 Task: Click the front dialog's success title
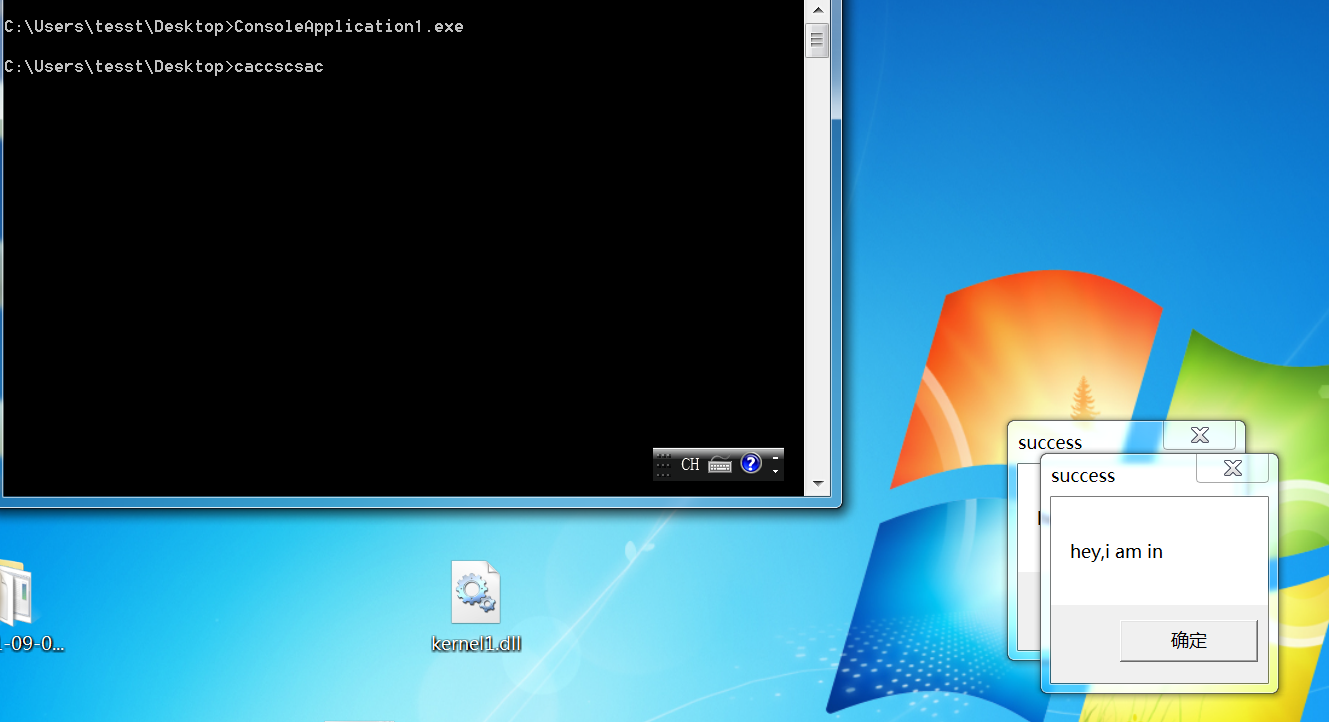1083,476
